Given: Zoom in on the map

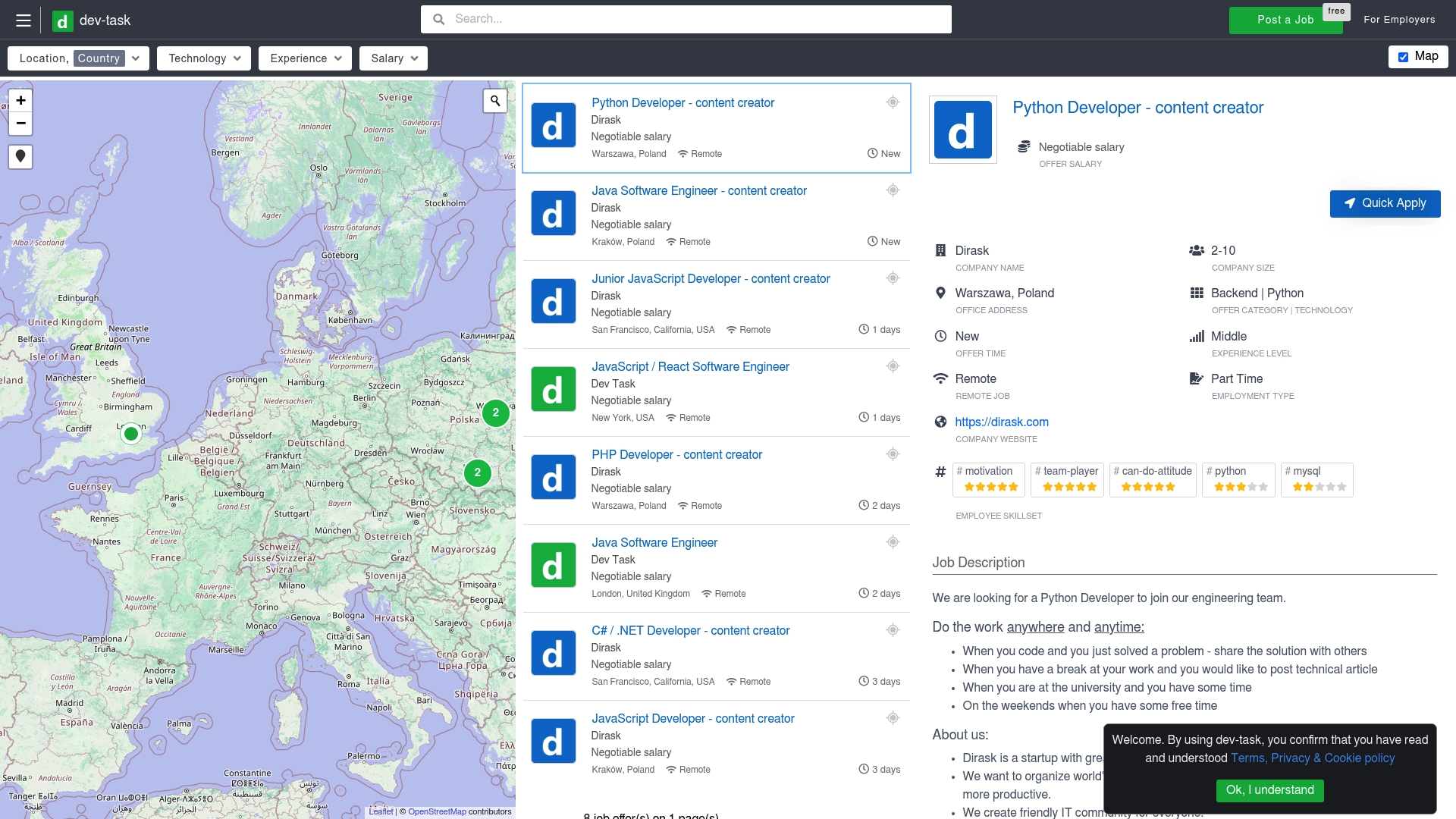Looking at the screenshot, I should tap(20, 100).
